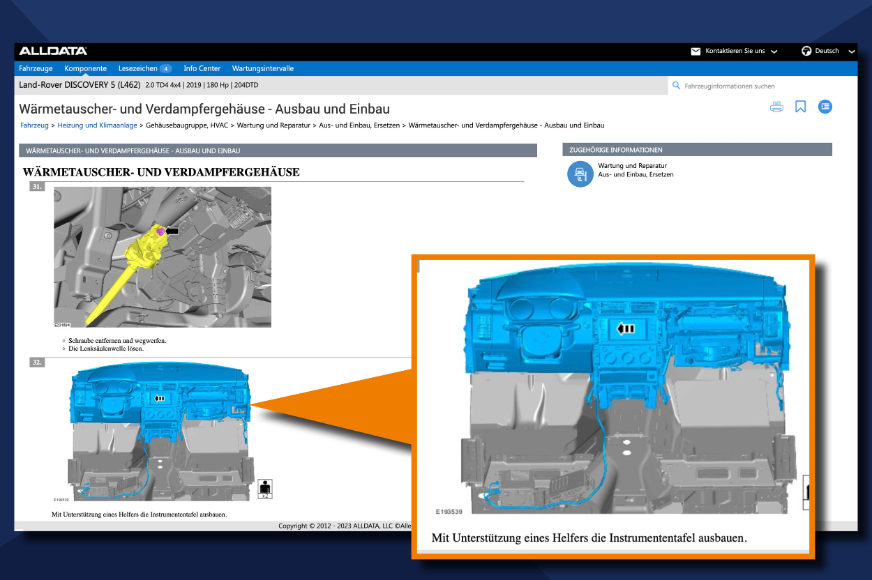This screenshot has height=580, width=872.
Task: Click the globe language icon
Action: tap(806, 51)
